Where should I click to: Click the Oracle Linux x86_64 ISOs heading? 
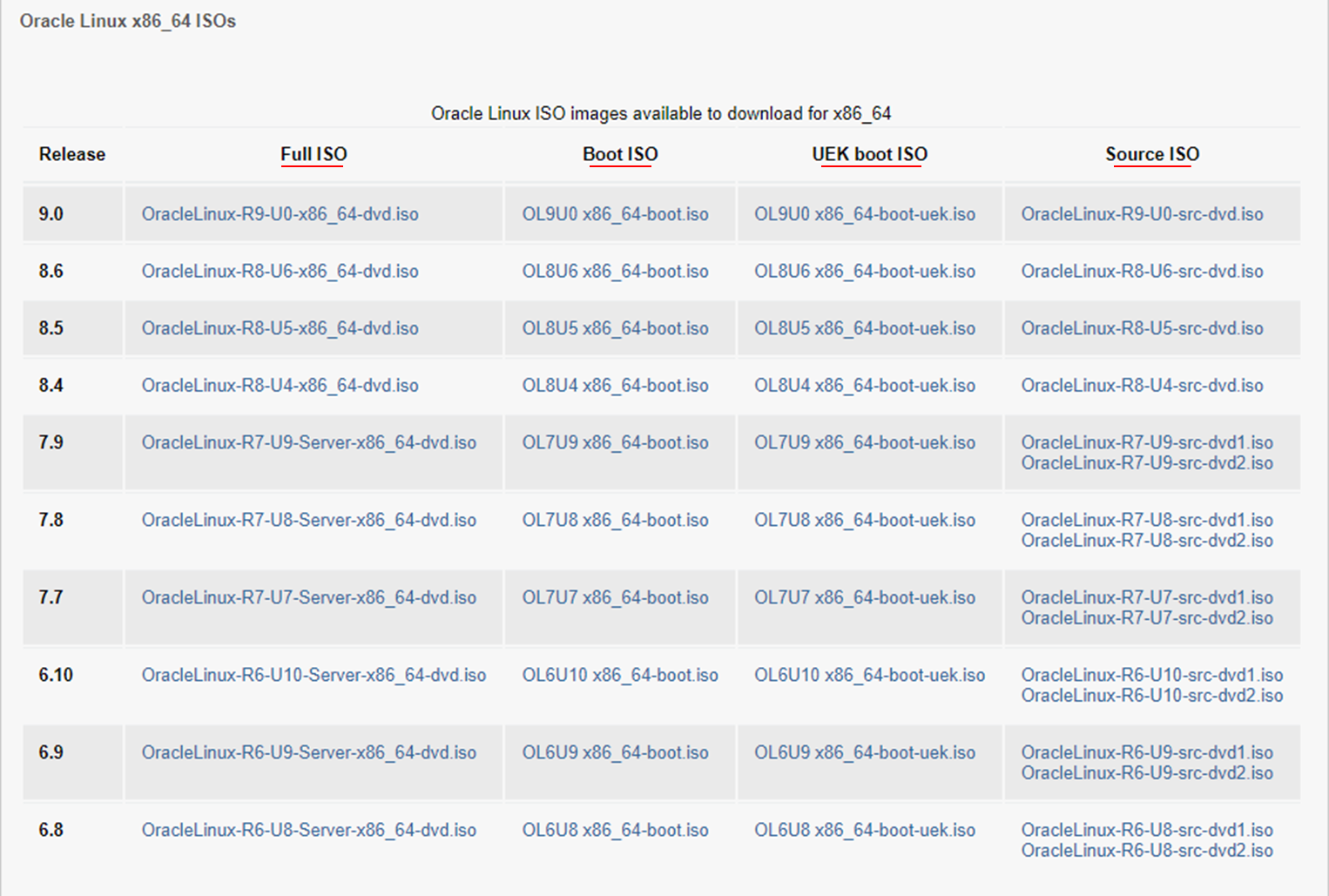click(128, 21)
